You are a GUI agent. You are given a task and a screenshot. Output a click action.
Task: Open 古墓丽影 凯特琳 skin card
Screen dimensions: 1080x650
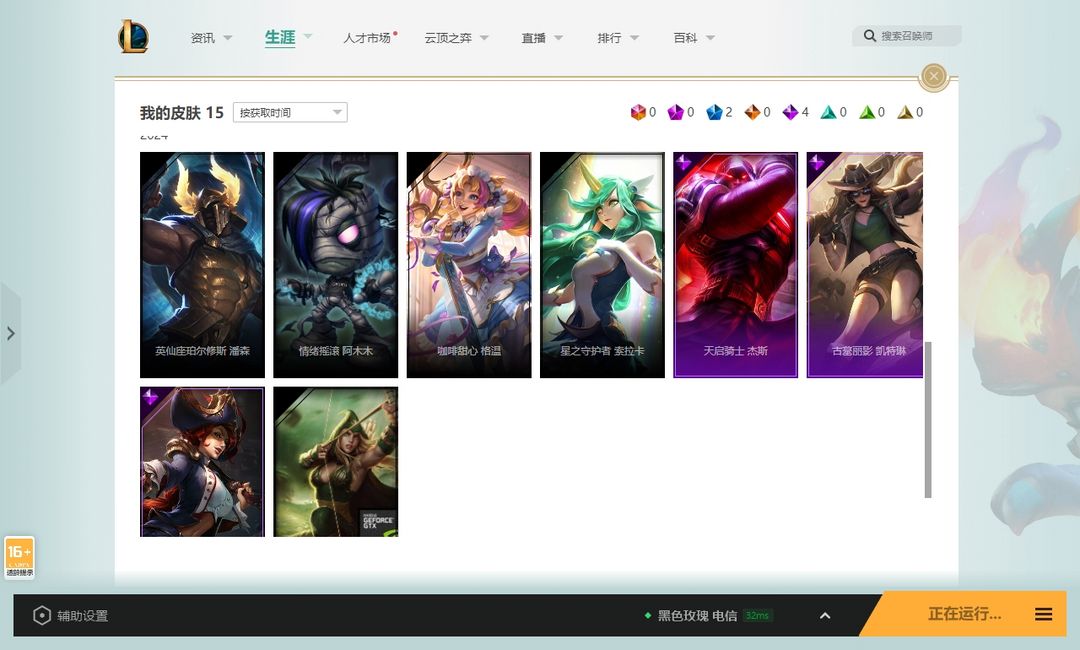pyautogui.click(x=864, y=265)
